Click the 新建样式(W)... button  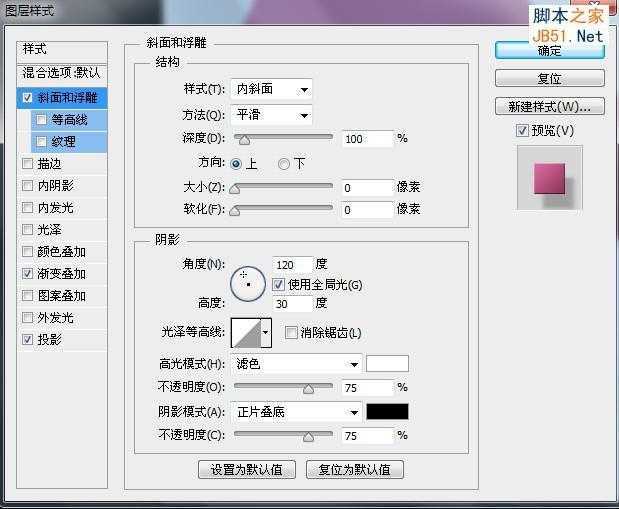550,106
